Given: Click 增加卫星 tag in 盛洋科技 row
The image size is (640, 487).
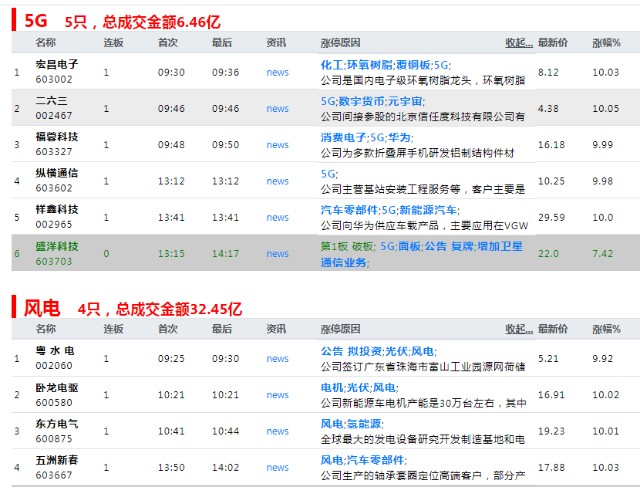Looking at the screenshot, I should click(x=500, y=246).
